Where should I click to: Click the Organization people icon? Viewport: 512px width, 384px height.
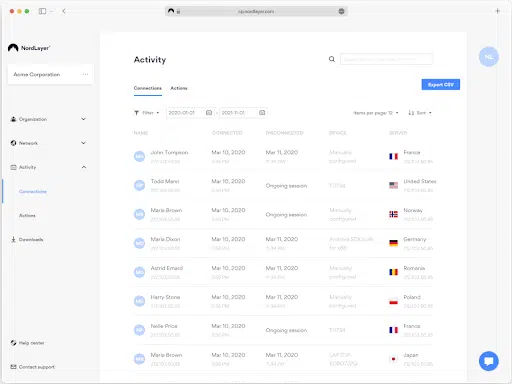13,119
